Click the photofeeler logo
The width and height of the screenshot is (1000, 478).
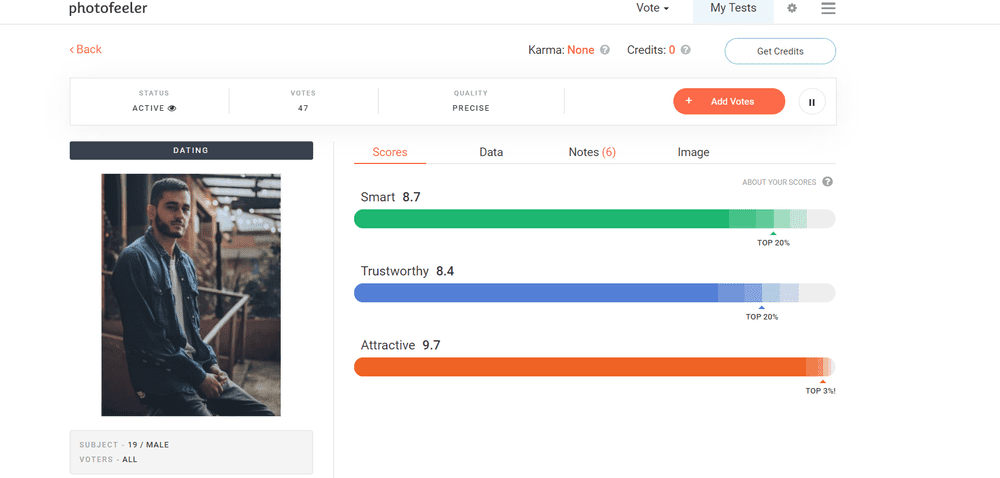[108, 8]
